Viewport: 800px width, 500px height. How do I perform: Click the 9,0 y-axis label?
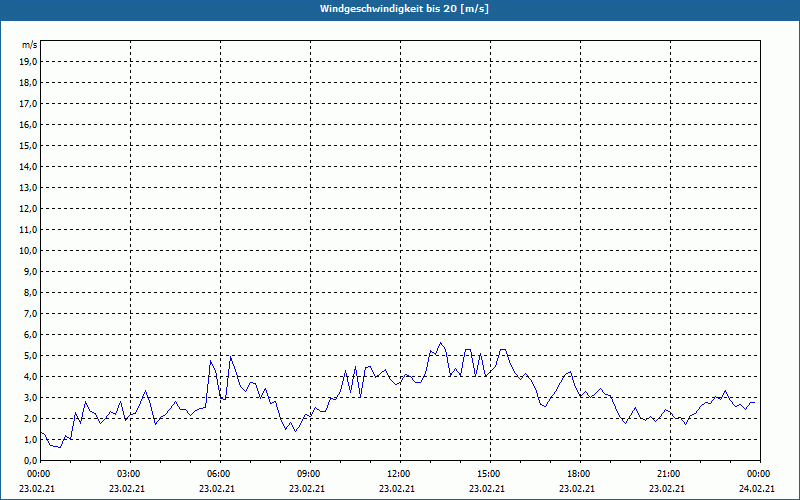point(31,271)
